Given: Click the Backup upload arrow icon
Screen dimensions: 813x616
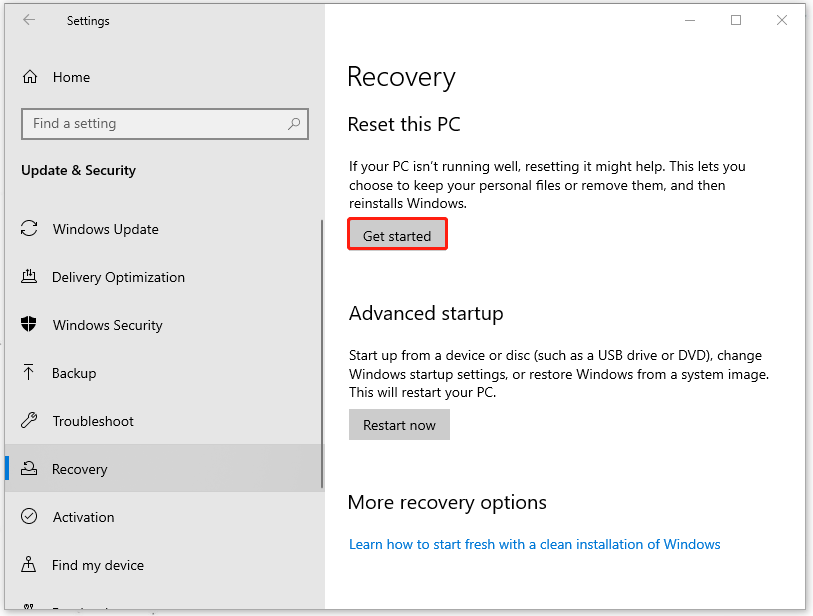Looking at the screenshot, I should [x=30, y=373].
